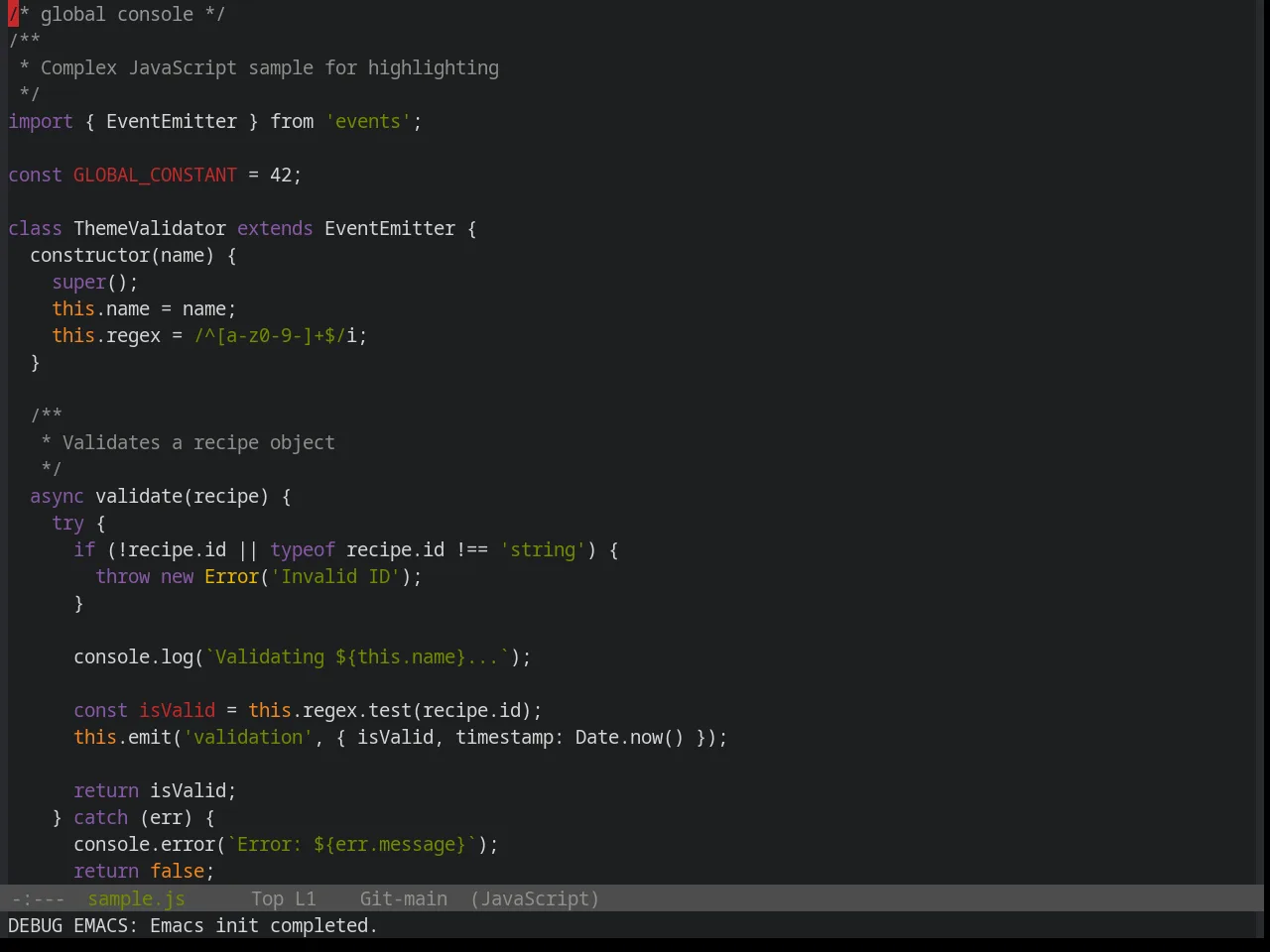
Task: Click the echo area message 'Emacs init completed.'
Action: pyautogui.click(x=263, y=925)
